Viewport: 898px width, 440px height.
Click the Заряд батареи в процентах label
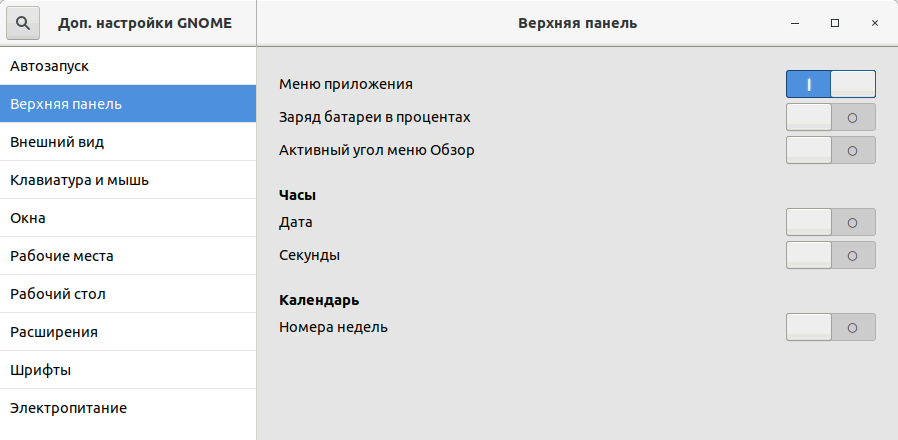[375, 117]
